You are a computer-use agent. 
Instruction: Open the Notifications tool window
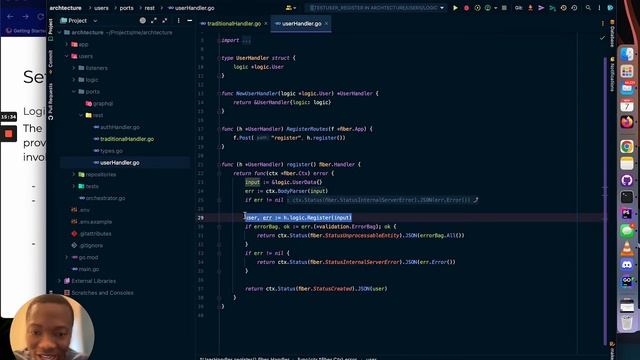pos(611,74)
